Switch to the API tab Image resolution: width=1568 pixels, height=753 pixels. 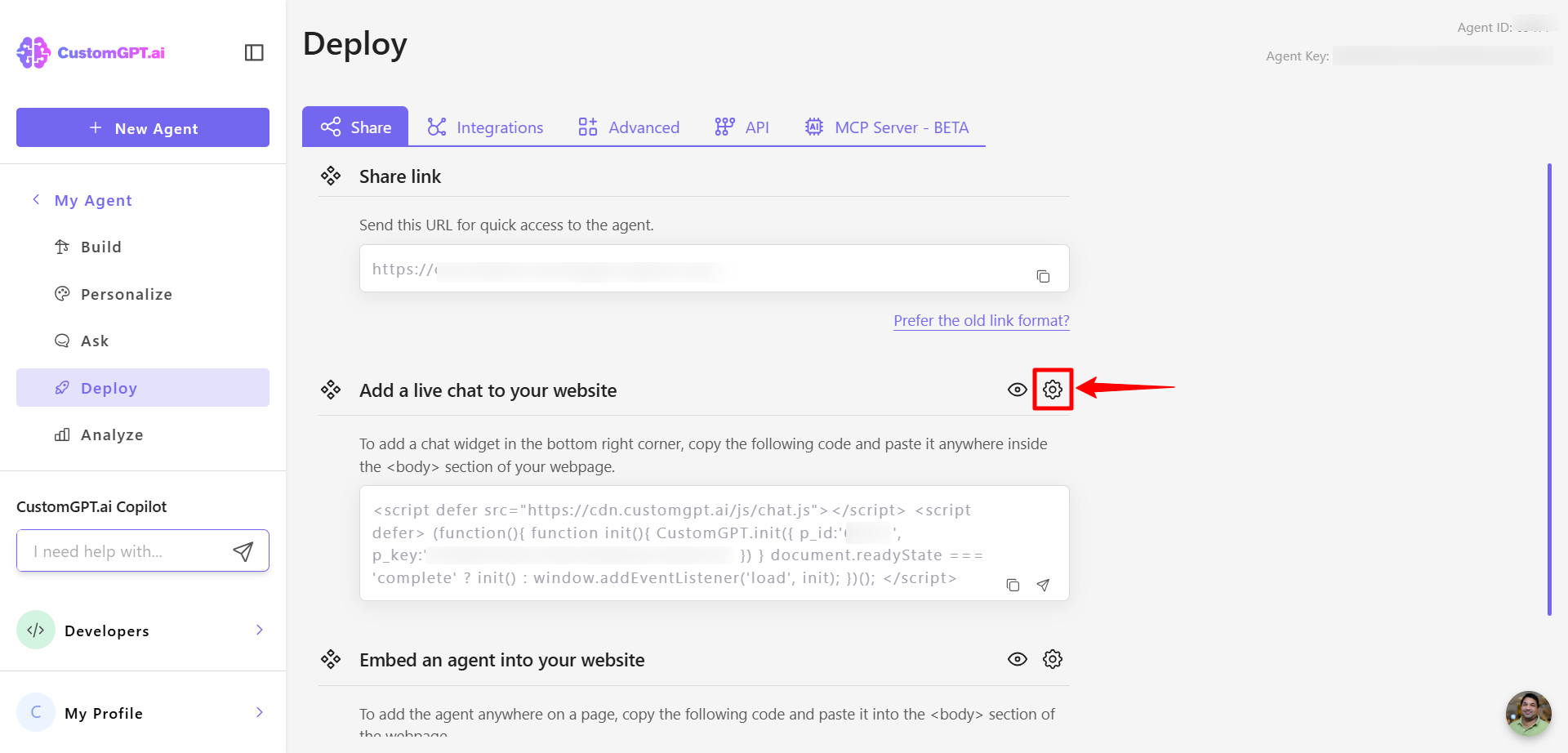pyautogui.click(x=742, y=127)
